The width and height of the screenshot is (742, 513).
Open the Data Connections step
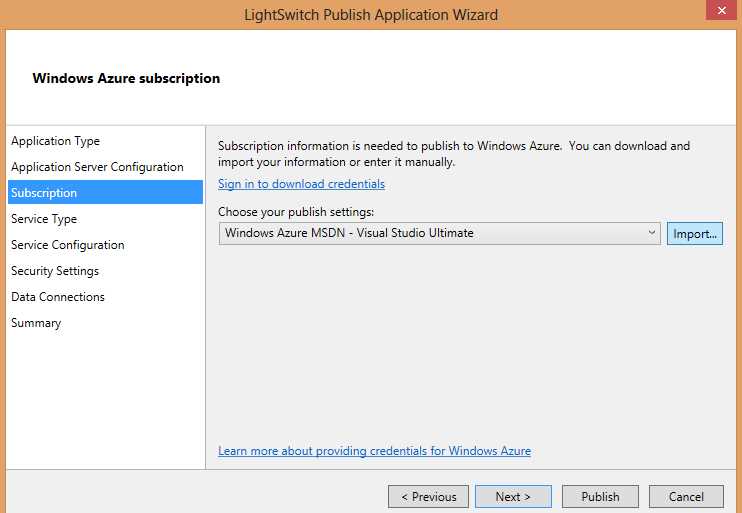(x=58, y=297)
